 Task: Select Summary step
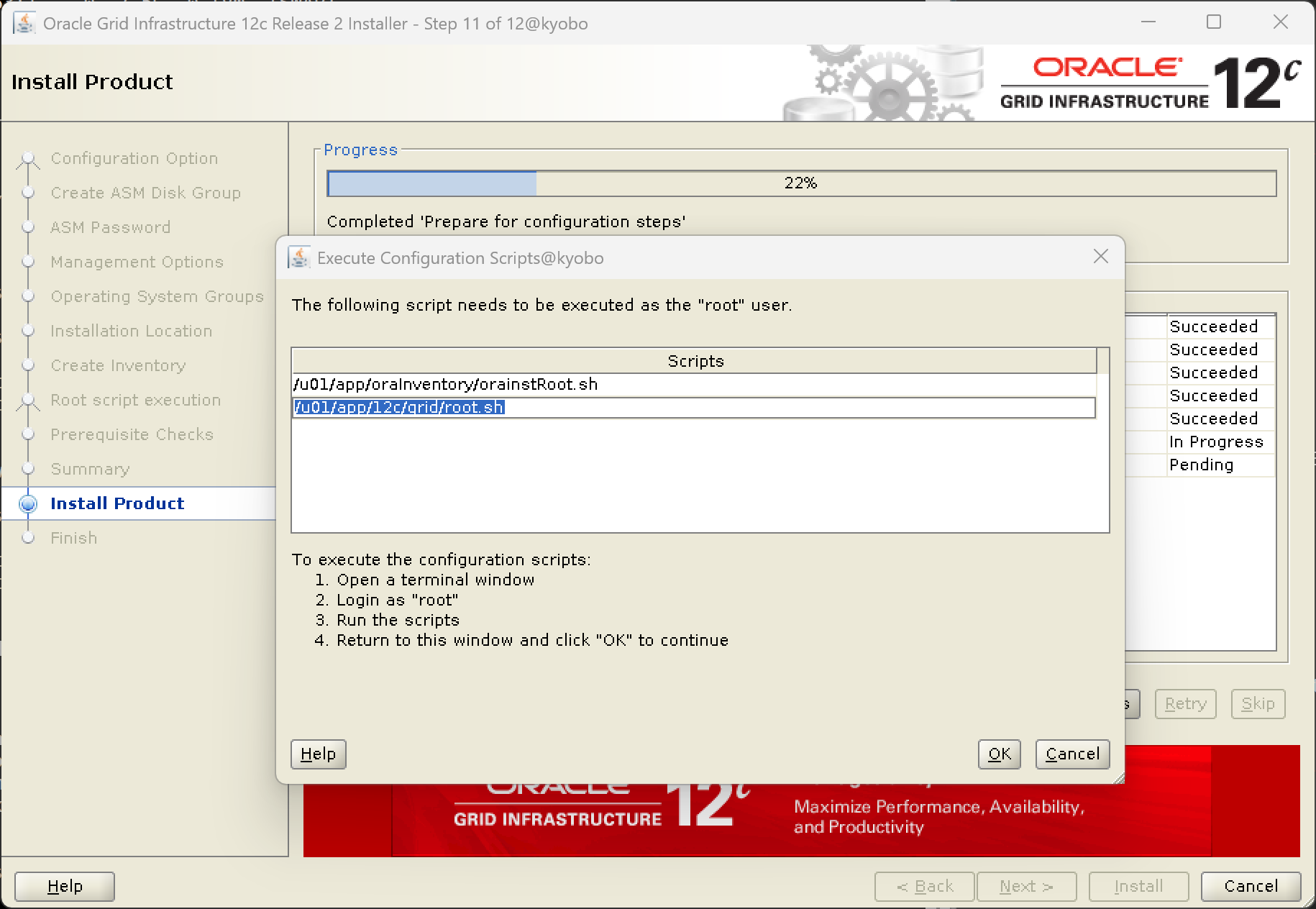tap(90, 469)
